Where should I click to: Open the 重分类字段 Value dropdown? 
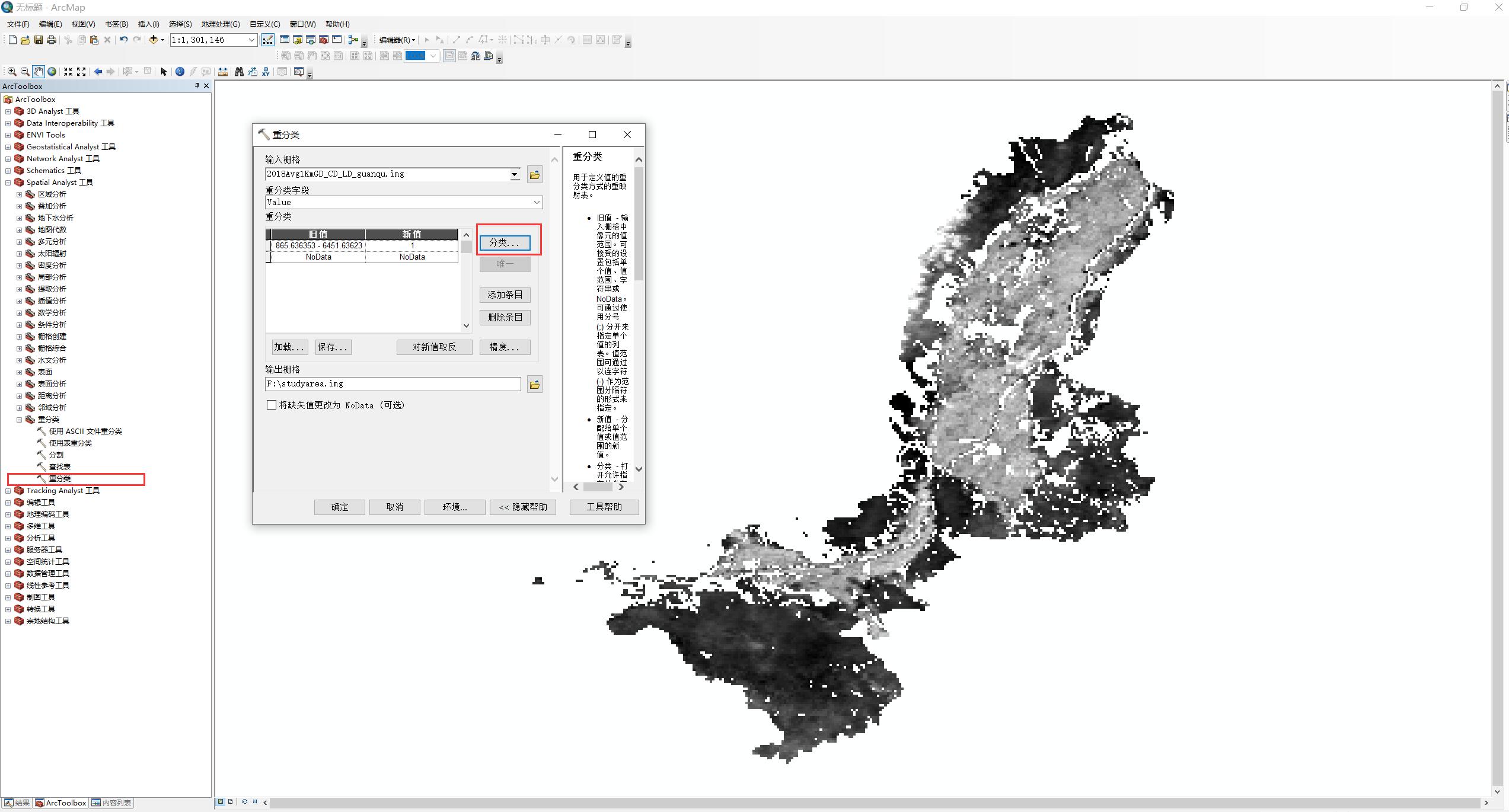tap(536, 202)
